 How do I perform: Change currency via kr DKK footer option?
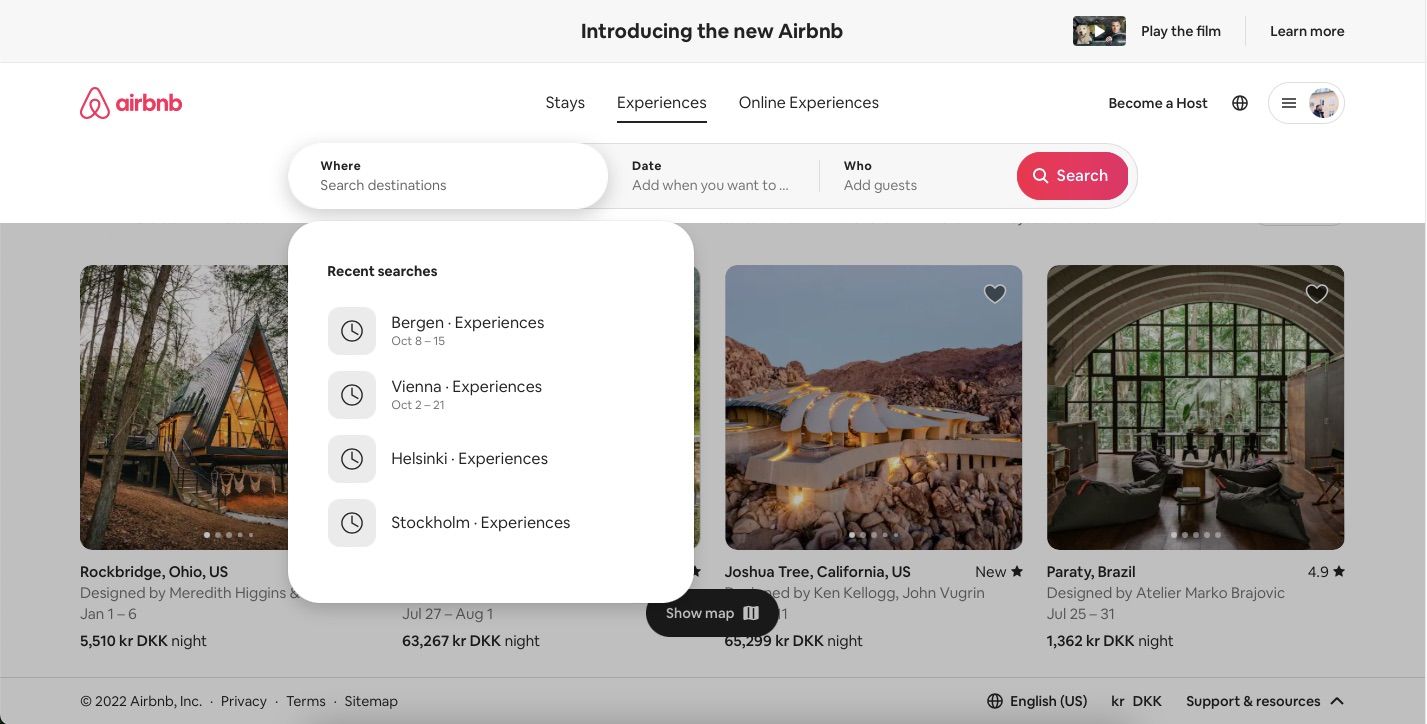tap(1136, 701)
